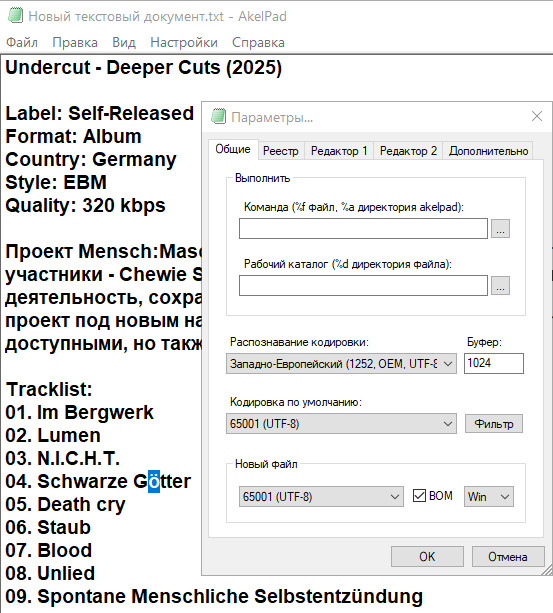Open the Правка menu

(75, 42)
